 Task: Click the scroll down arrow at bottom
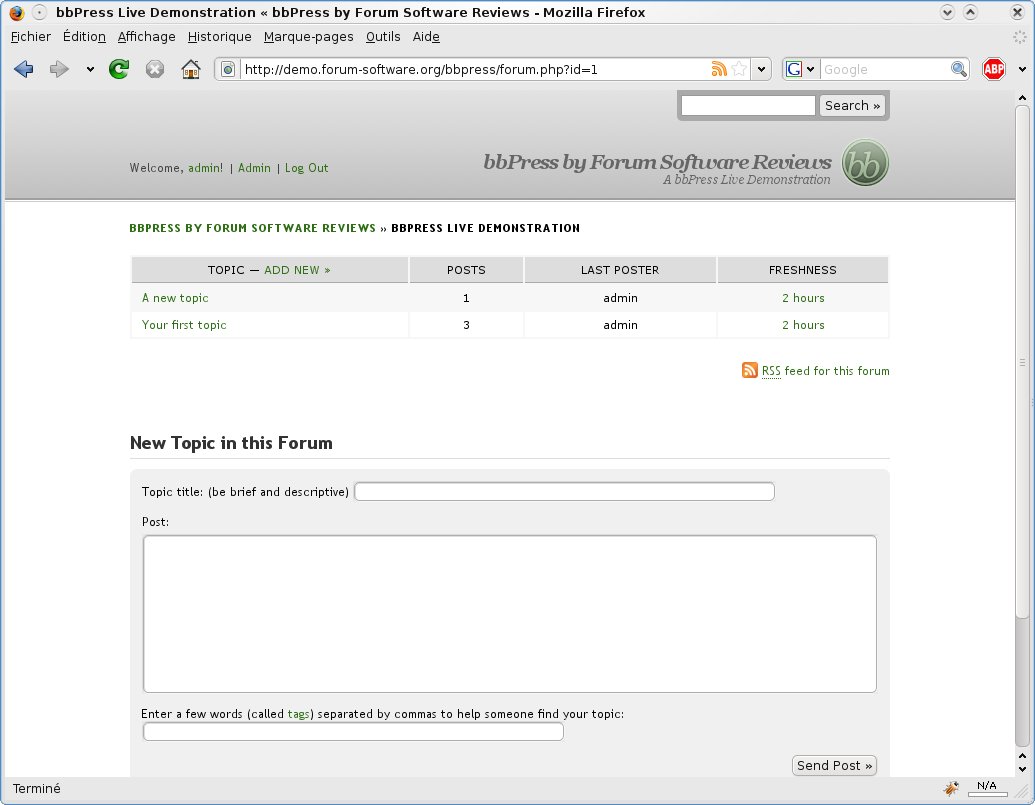click(x=1022, y=769)
